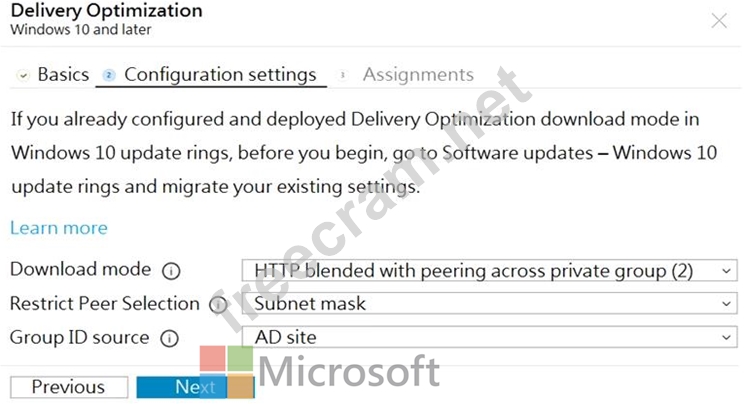
Task: Open the Download mode dropdown field
Action: pyautogui.click(x=489, y=271)
